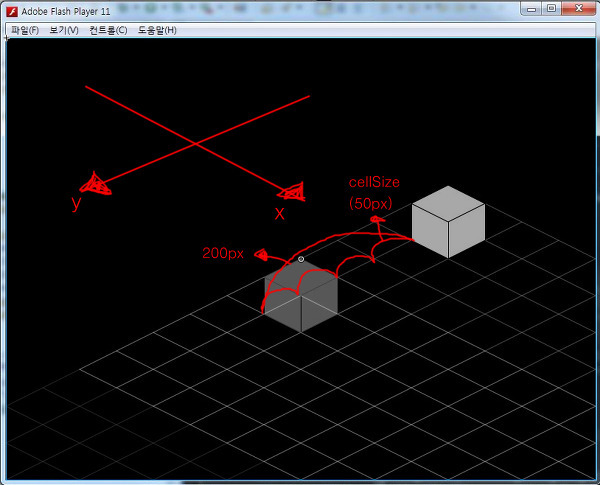Screen dimensions: 600x485
Task: Close the Flash Player window
Action: [x=578, y=8]
